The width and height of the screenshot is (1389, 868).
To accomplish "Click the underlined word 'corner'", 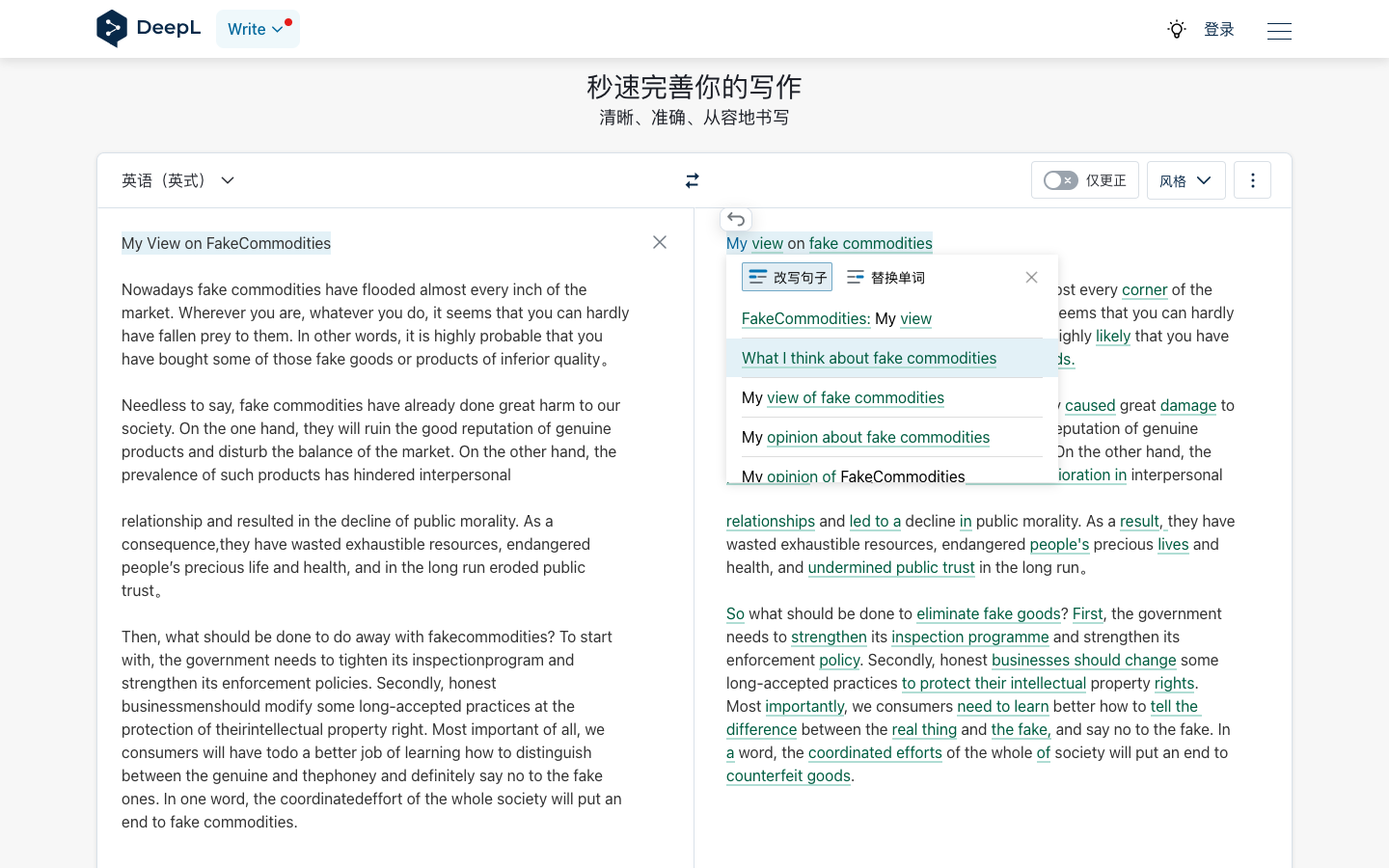I will (x=1144, y=289).
